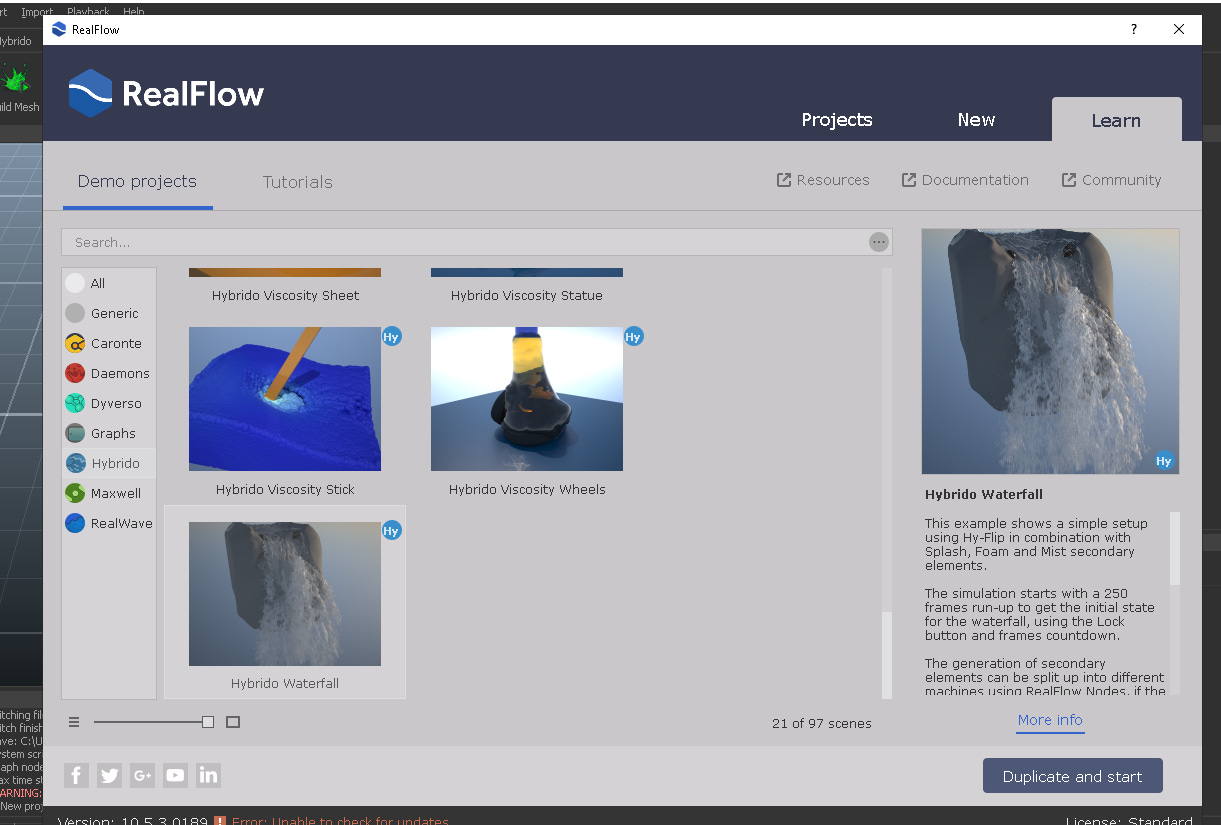Click the 21 of 97 scenes text
Viewport: 1221px width, 825px height.
tap(822, 723)
